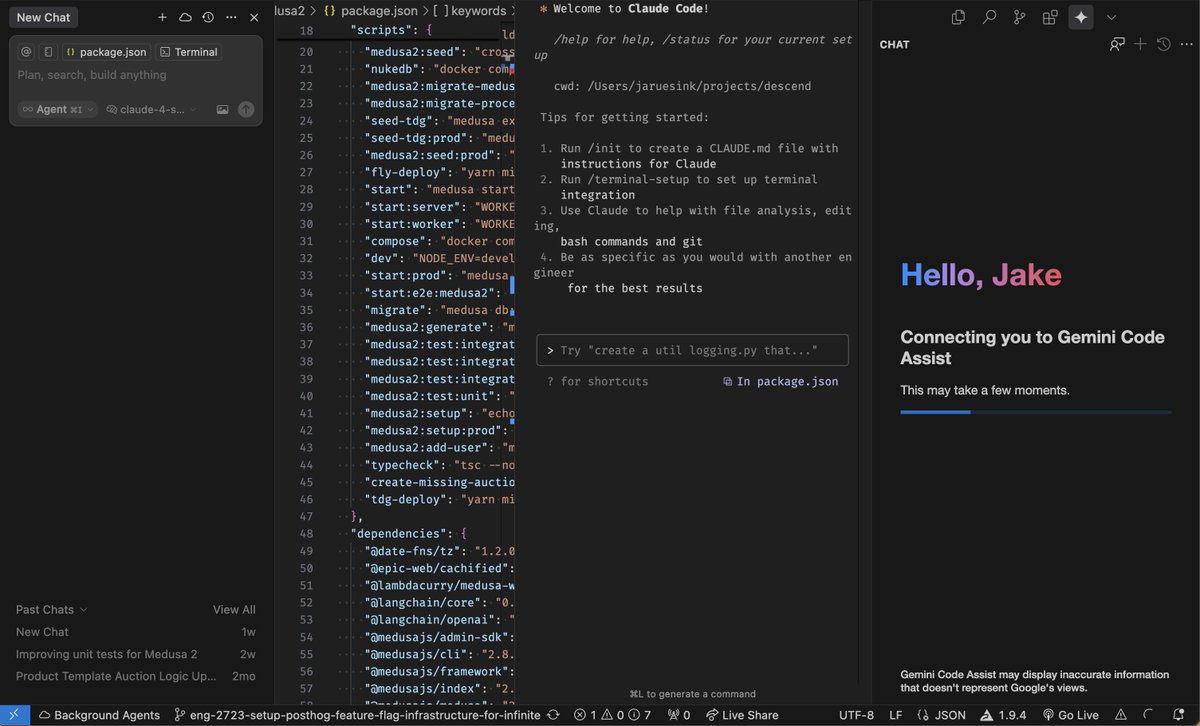Click Go Live in the status bar
The width and height of the screenshot is (1200, 726).
click(x=1071, y=715)
